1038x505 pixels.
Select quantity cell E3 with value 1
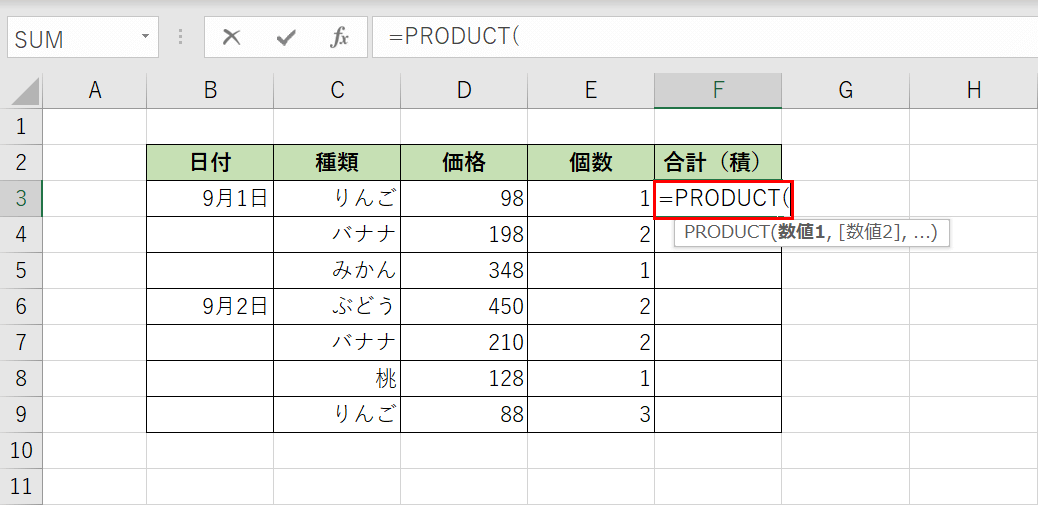pos(591,199)
